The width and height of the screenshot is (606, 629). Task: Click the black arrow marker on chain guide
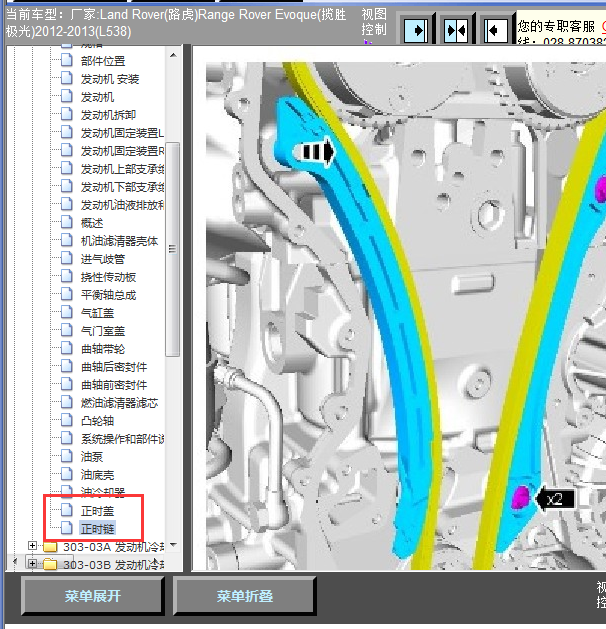(314, 152)
